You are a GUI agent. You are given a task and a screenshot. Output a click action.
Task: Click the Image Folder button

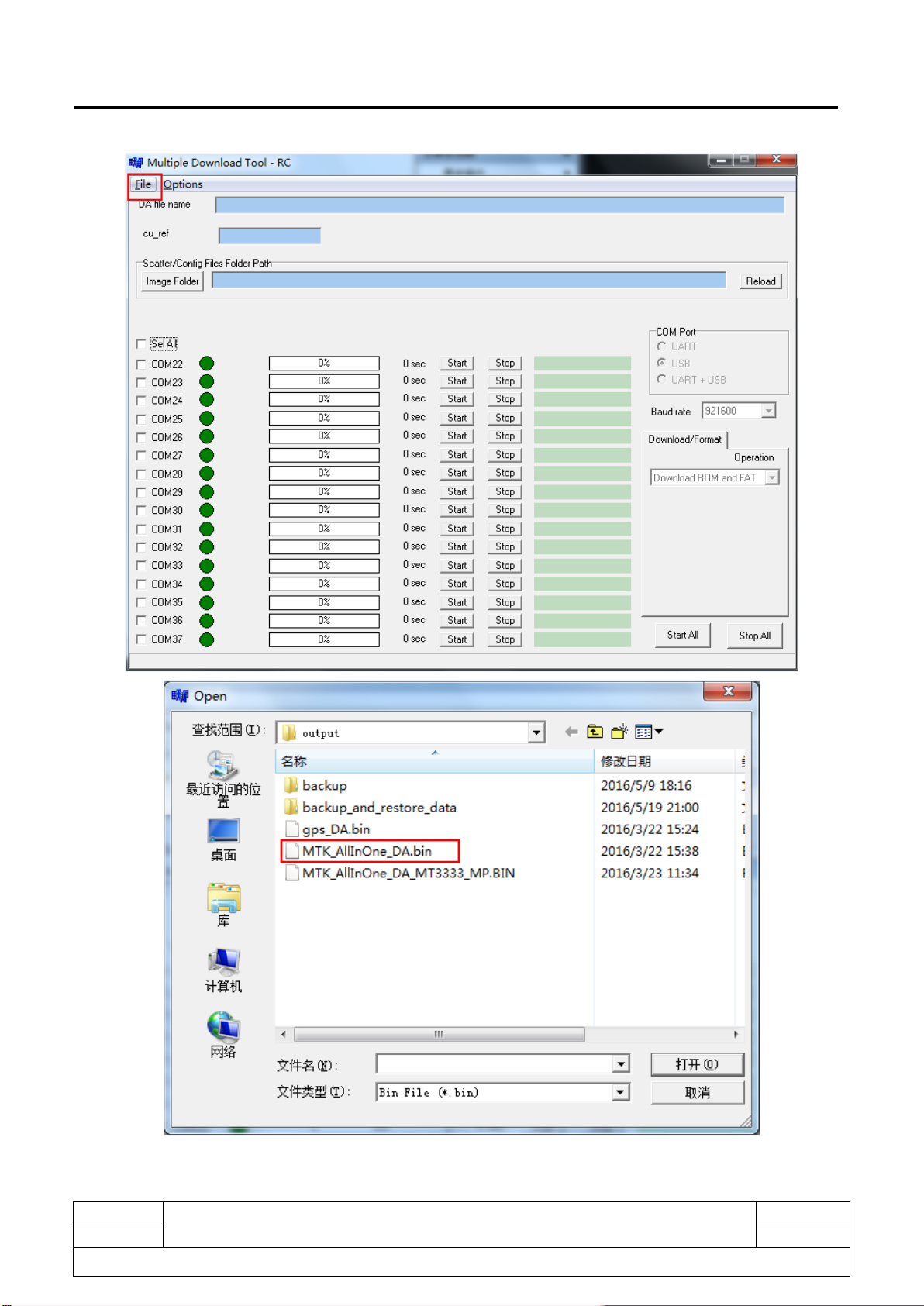click(172, 281)
